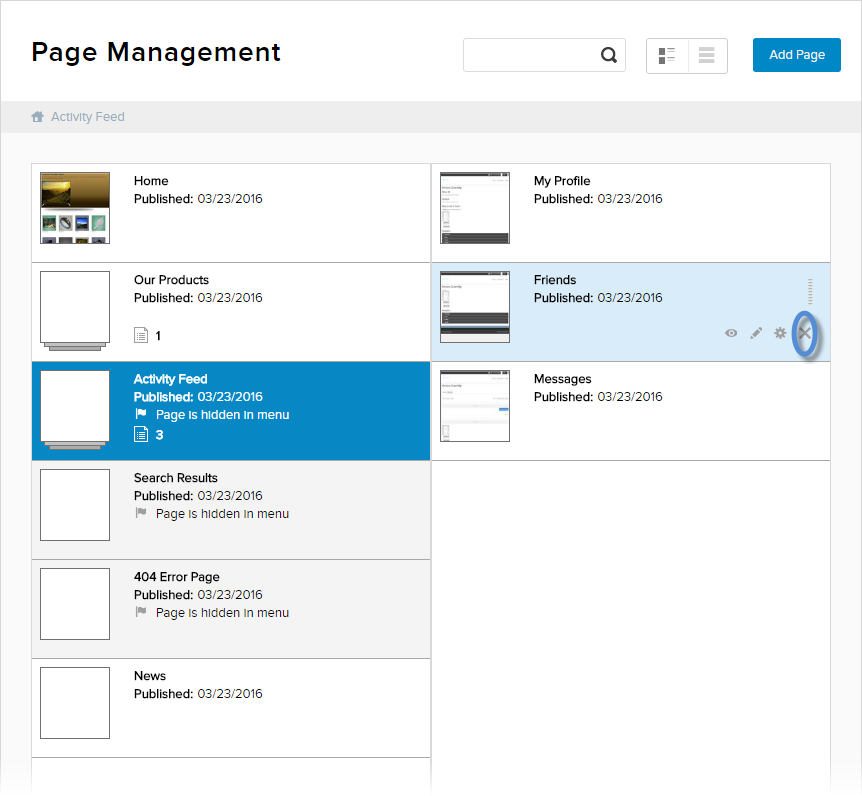This screenshot has width=862, height=796.
Task: Switch to list view
Action: [707, 56]
